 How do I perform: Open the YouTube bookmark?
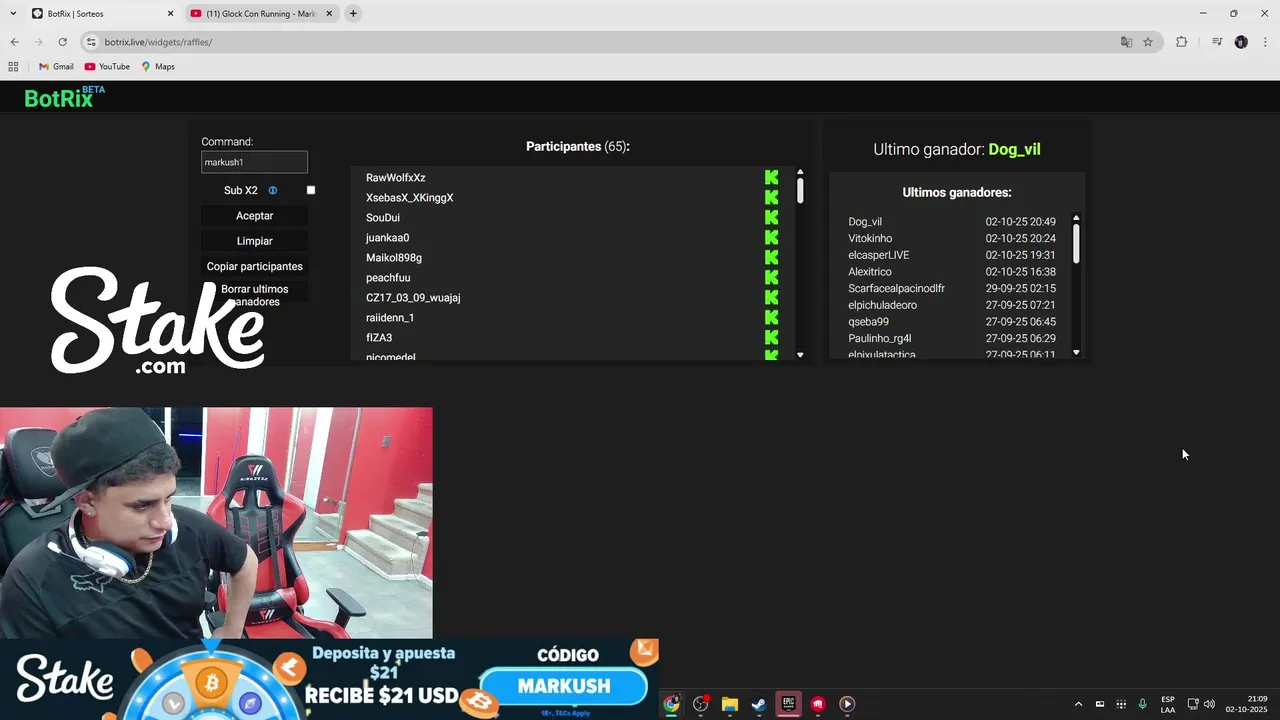(107, 67)
